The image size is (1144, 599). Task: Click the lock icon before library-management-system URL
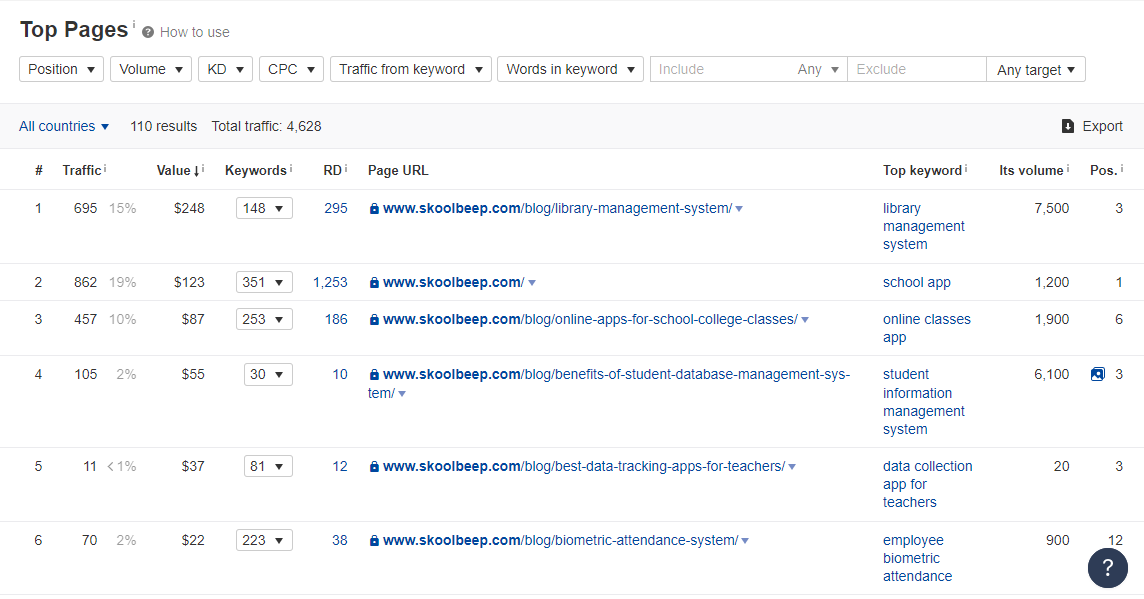point(374,209)
